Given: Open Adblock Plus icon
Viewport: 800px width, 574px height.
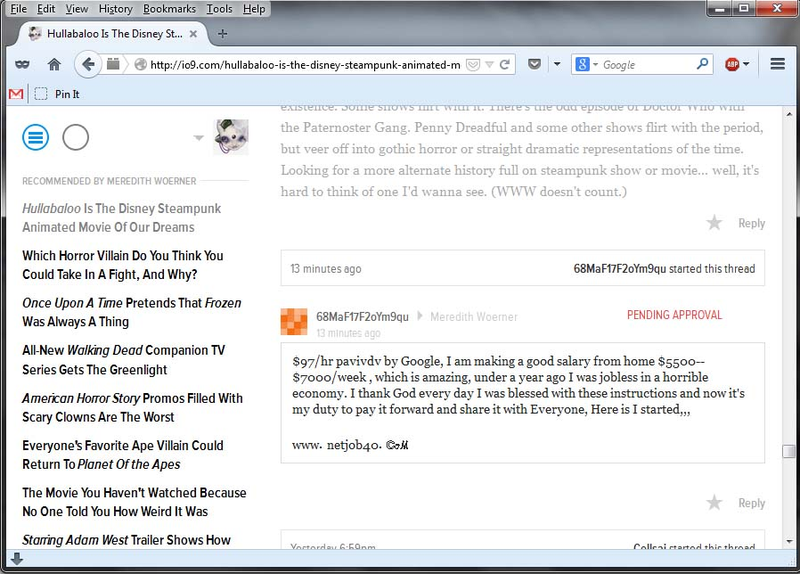Looking at the screenshot, I should click(x=732, y=64).
